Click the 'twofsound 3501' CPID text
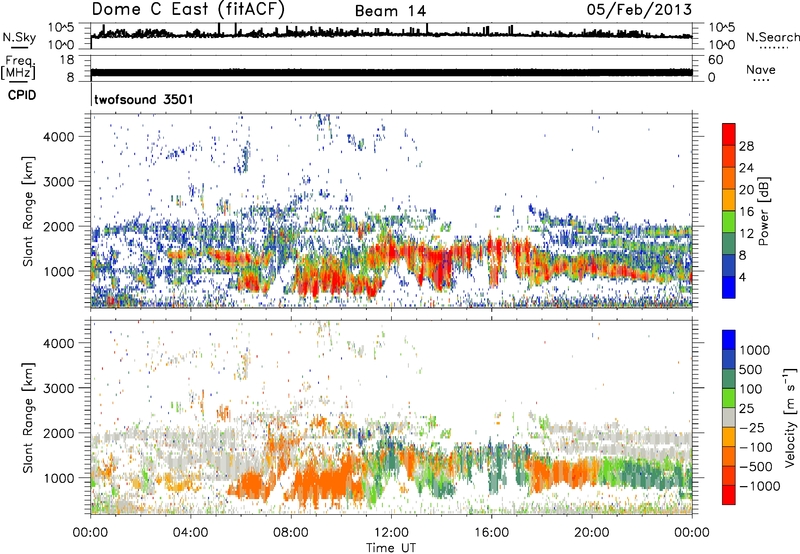The height and width of the screenshot is (554, 800). pos(144,99)
